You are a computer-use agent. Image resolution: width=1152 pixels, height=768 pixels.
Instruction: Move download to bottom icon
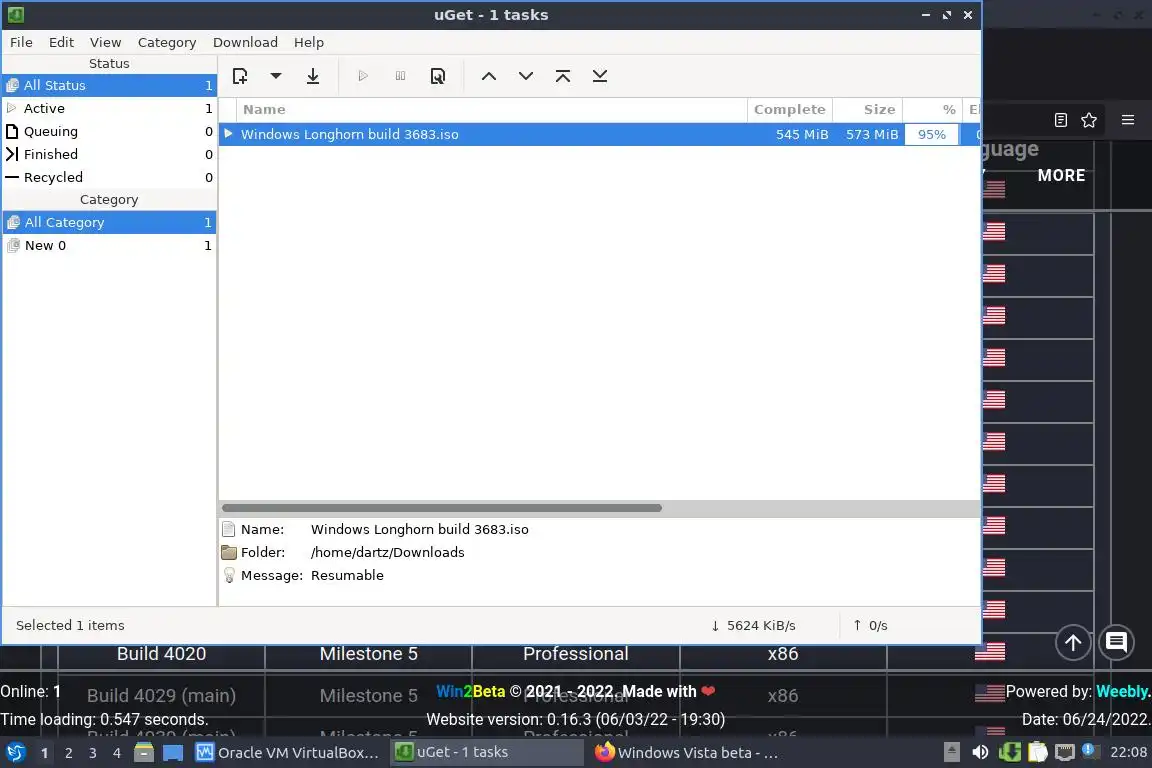click(x=600, y=76)
